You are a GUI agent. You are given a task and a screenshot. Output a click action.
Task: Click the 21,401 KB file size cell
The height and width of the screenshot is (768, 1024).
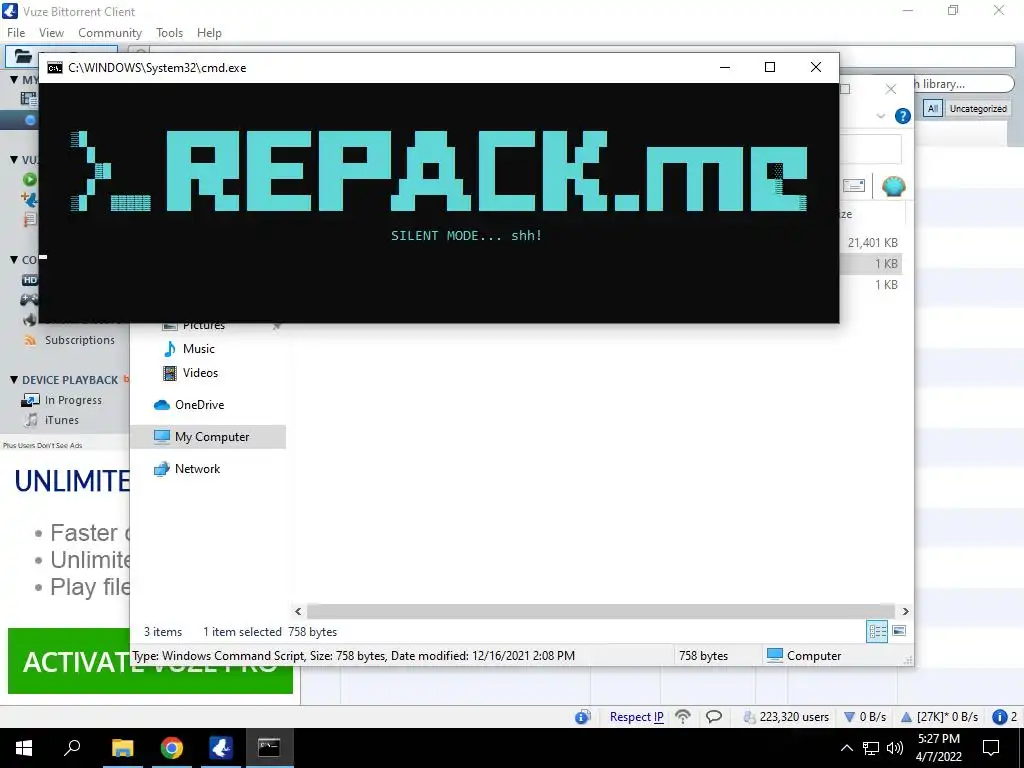pyautogui.click(x=872, y=243)
